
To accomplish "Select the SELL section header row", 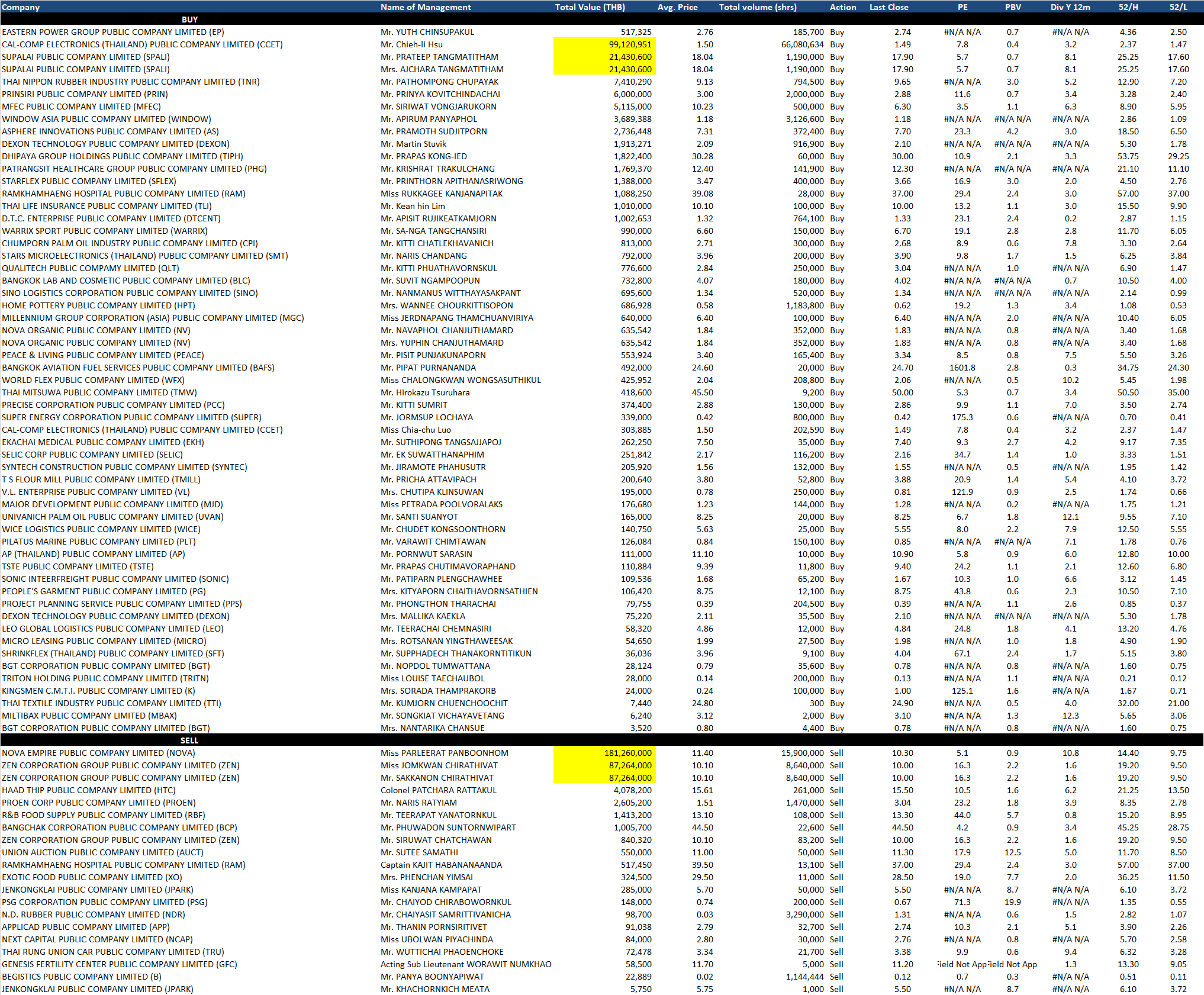I will tap(602, 740).
